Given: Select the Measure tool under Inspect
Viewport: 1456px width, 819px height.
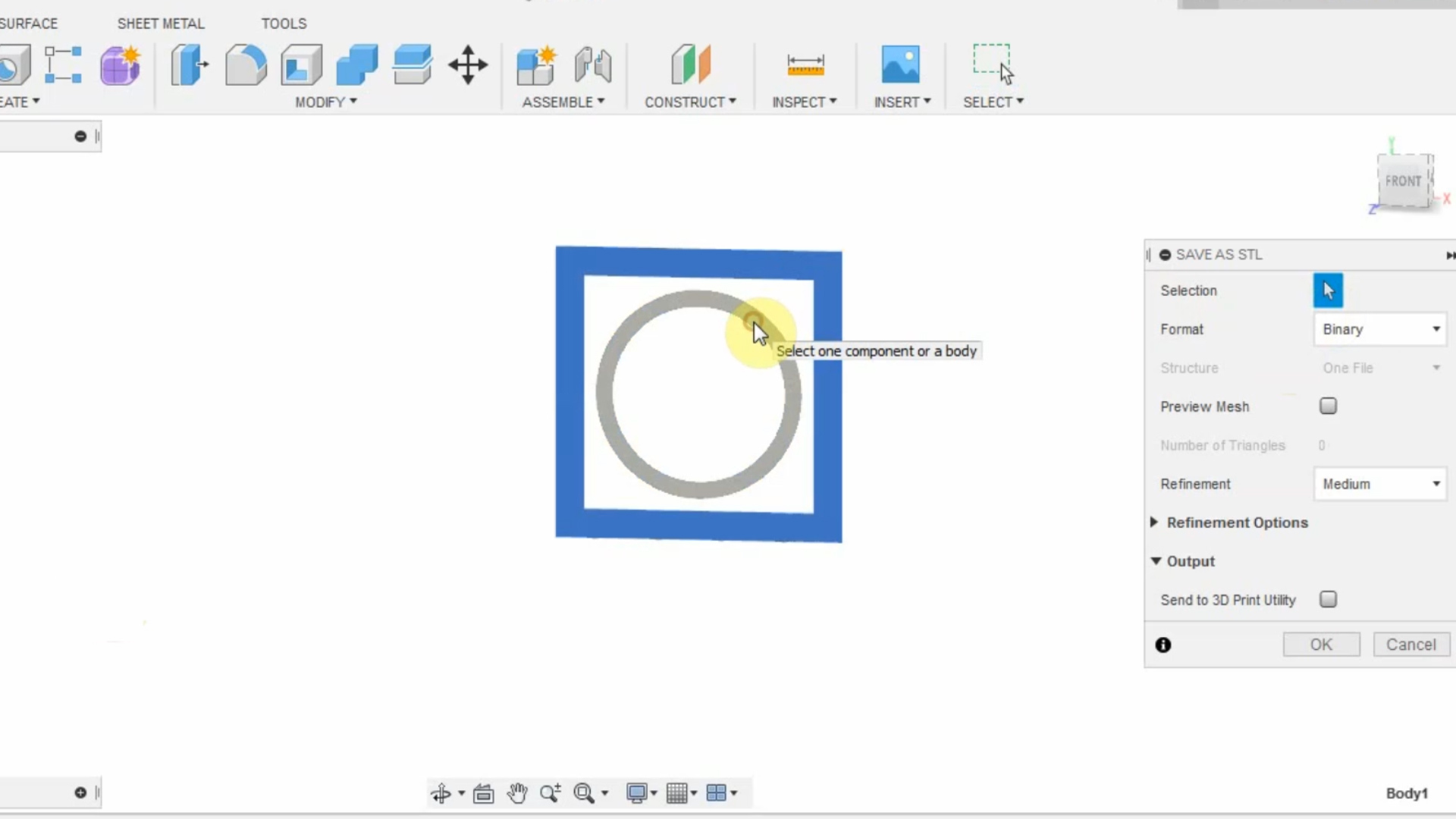Looking at the screenshot, I should point(805,64).
